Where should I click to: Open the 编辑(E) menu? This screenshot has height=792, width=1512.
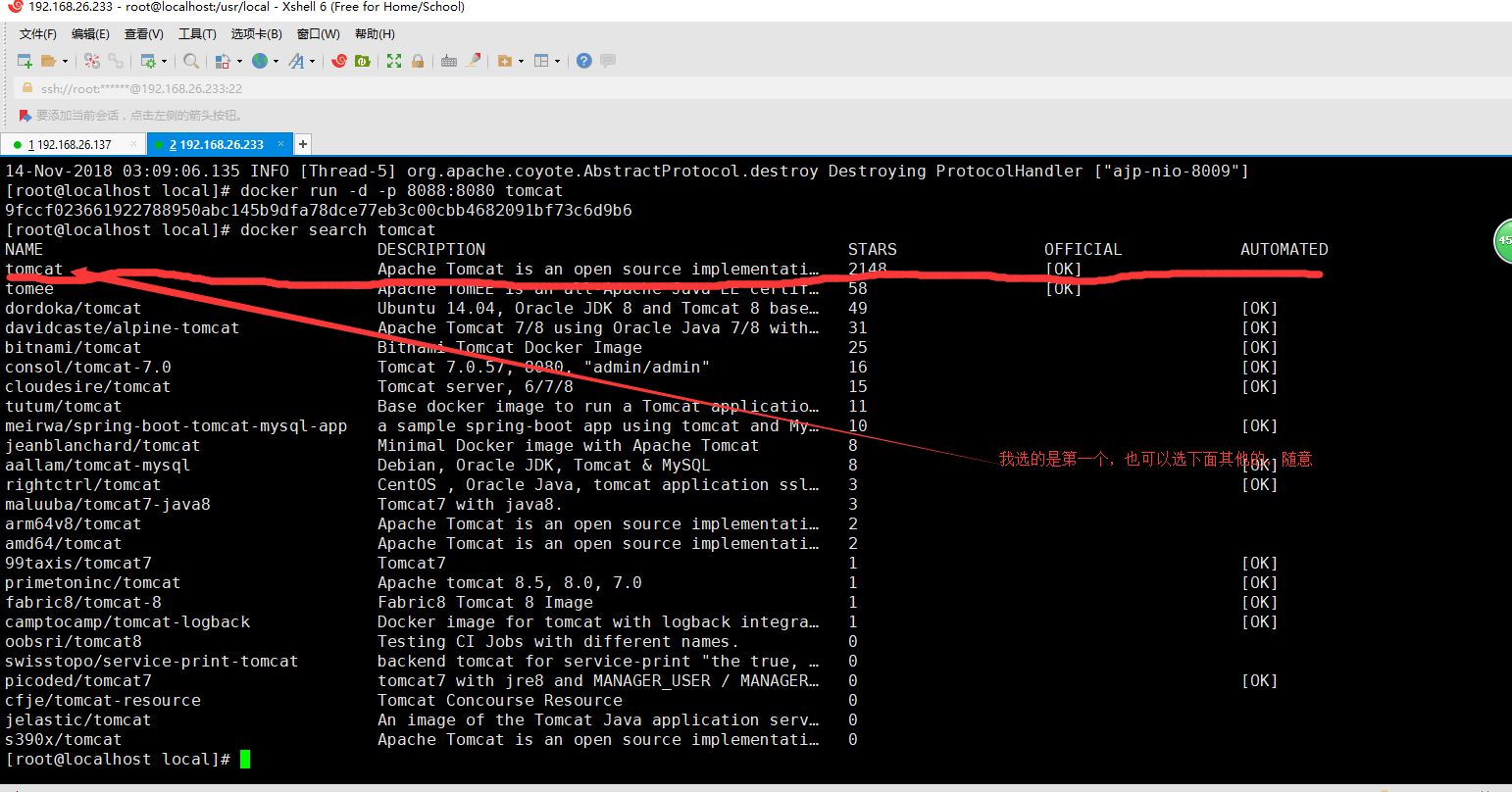90,34
